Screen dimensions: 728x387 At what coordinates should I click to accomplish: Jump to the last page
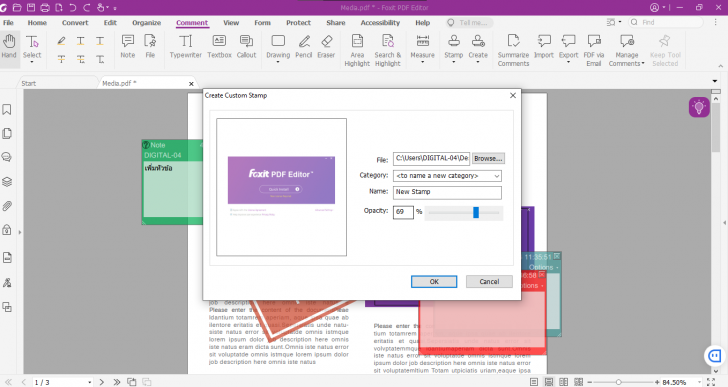click(x=117, y=382)
